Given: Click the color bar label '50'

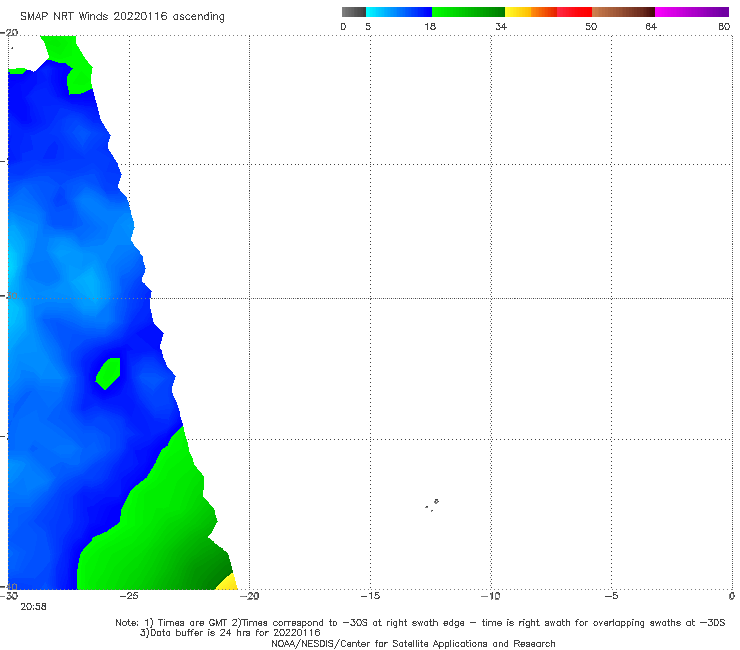Looking at the screenshot, I should pyautogui.click(x=591, y=26).
